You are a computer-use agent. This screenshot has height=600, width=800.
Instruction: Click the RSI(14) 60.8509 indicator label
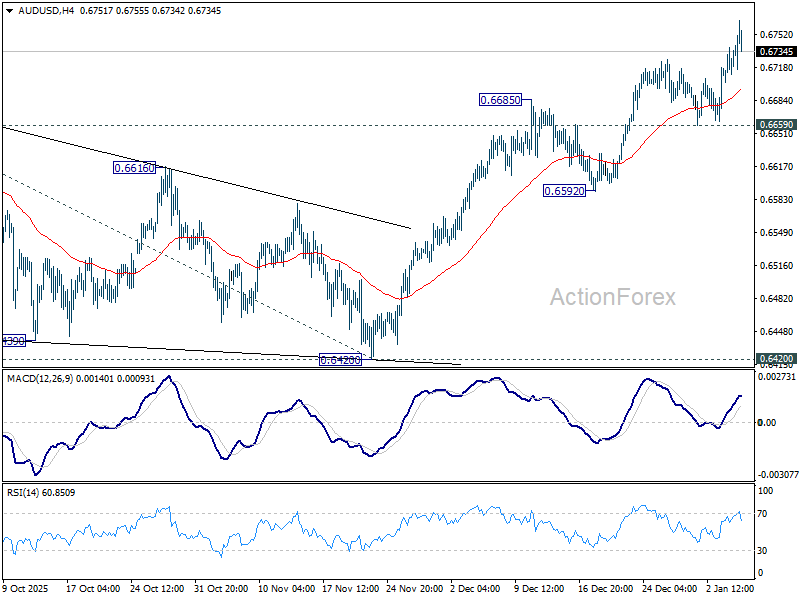(x=41, y=493)
